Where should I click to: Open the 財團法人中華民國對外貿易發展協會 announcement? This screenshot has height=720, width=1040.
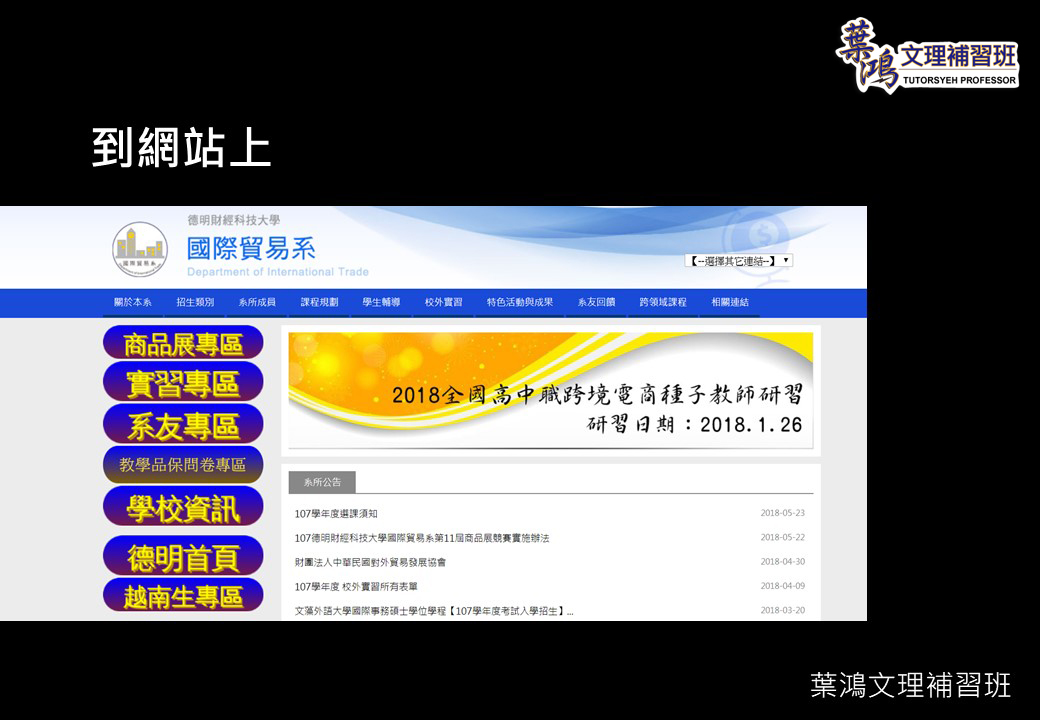(370, 562)
